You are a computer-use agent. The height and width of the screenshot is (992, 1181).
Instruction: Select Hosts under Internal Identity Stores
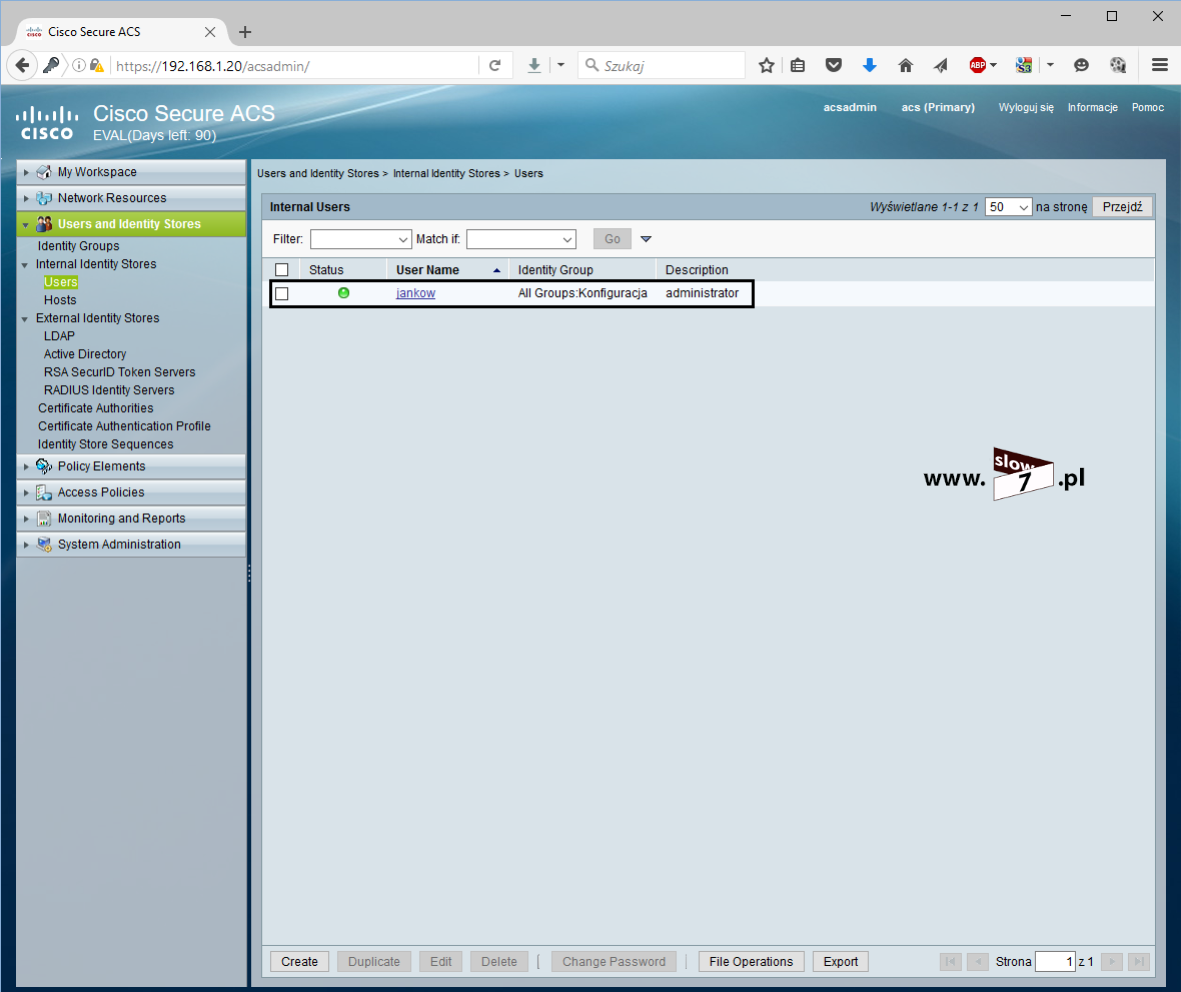[x=60, y=300]
